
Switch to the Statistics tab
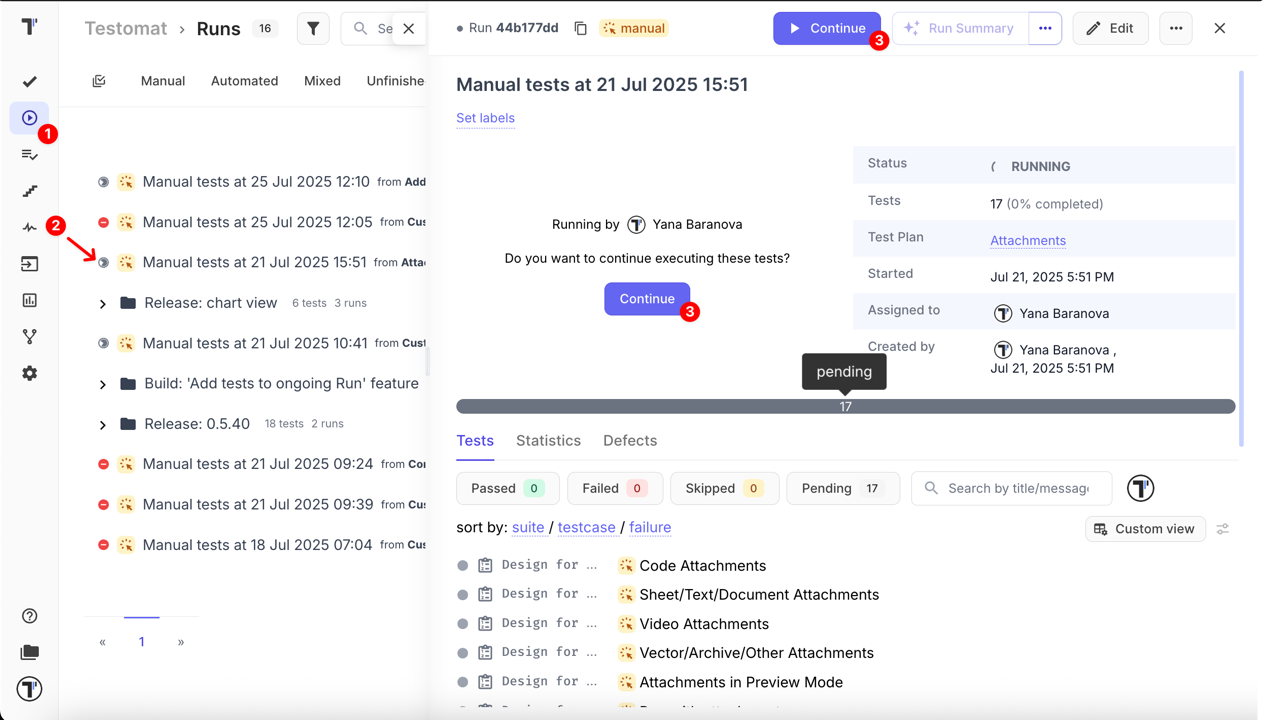click(548, 440)
